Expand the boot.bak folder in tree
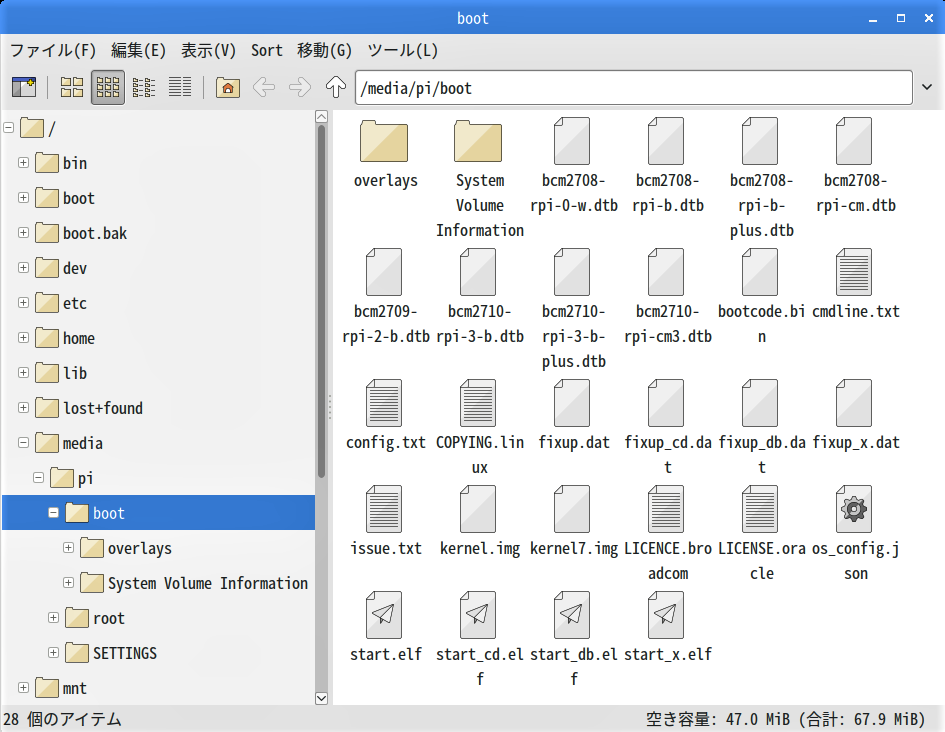This screenshot has height=732, width=945. 24,233
